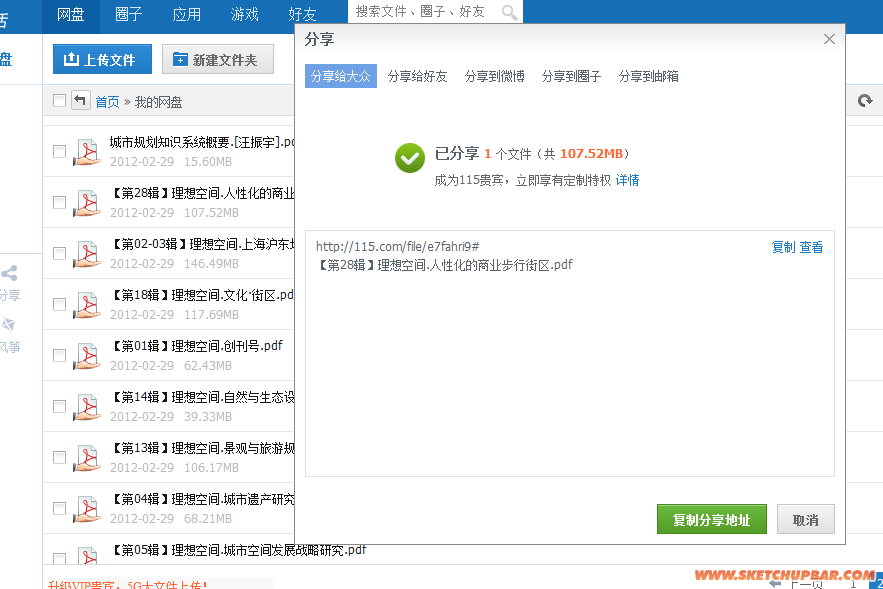Image resolution: width=883 pixels, height=589 pixels.
Task: Check the box for 【第04辑】城市遗产研究 file
Action: click(x=59, y=508)
